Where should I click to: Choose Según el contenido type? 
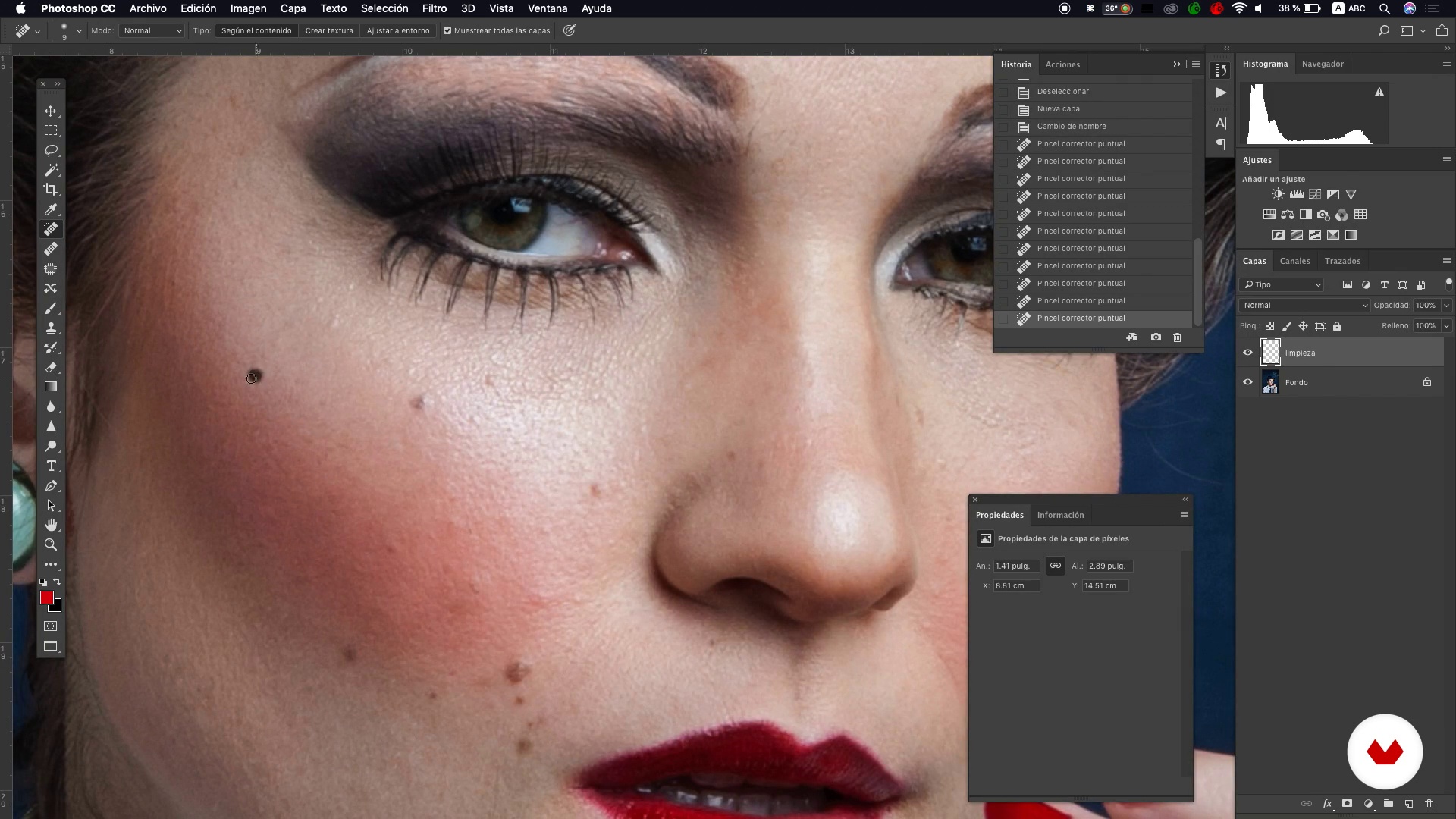coord(256,31)
